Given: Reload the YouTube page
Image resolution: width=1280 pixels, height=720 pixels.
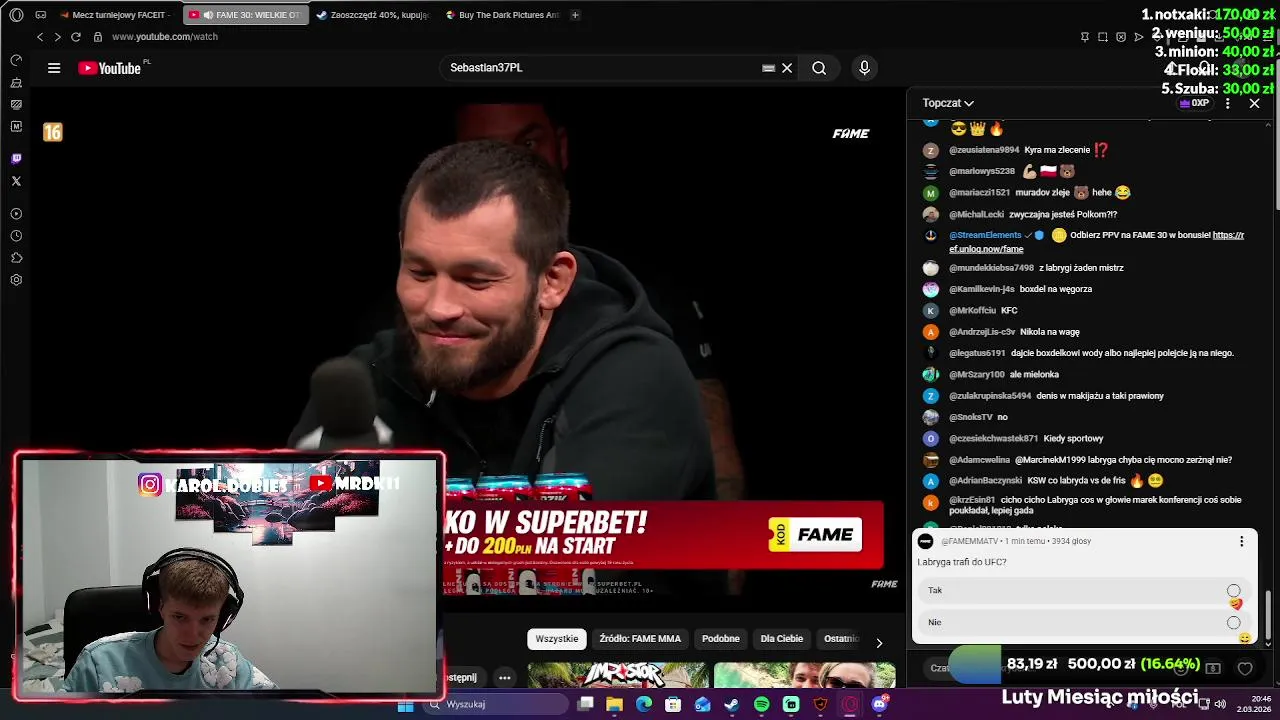Looking at the screenshot, I should tap(75, 37).
